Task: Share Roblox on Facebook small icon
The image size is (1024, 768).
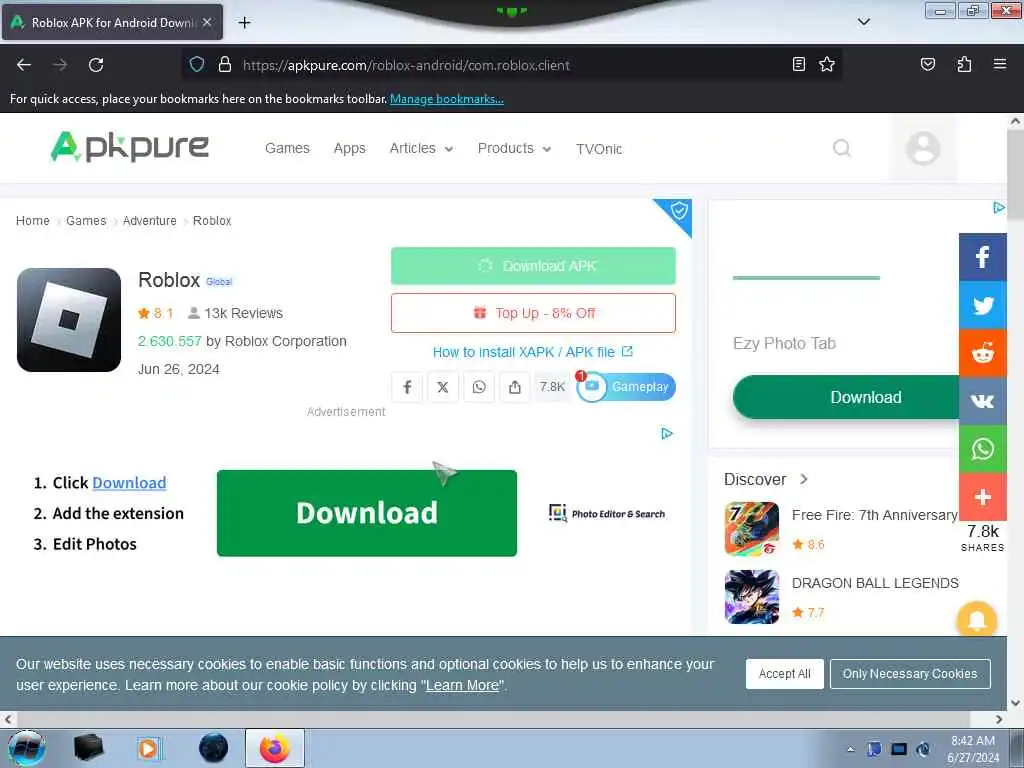Action: (x=407, y=387)
